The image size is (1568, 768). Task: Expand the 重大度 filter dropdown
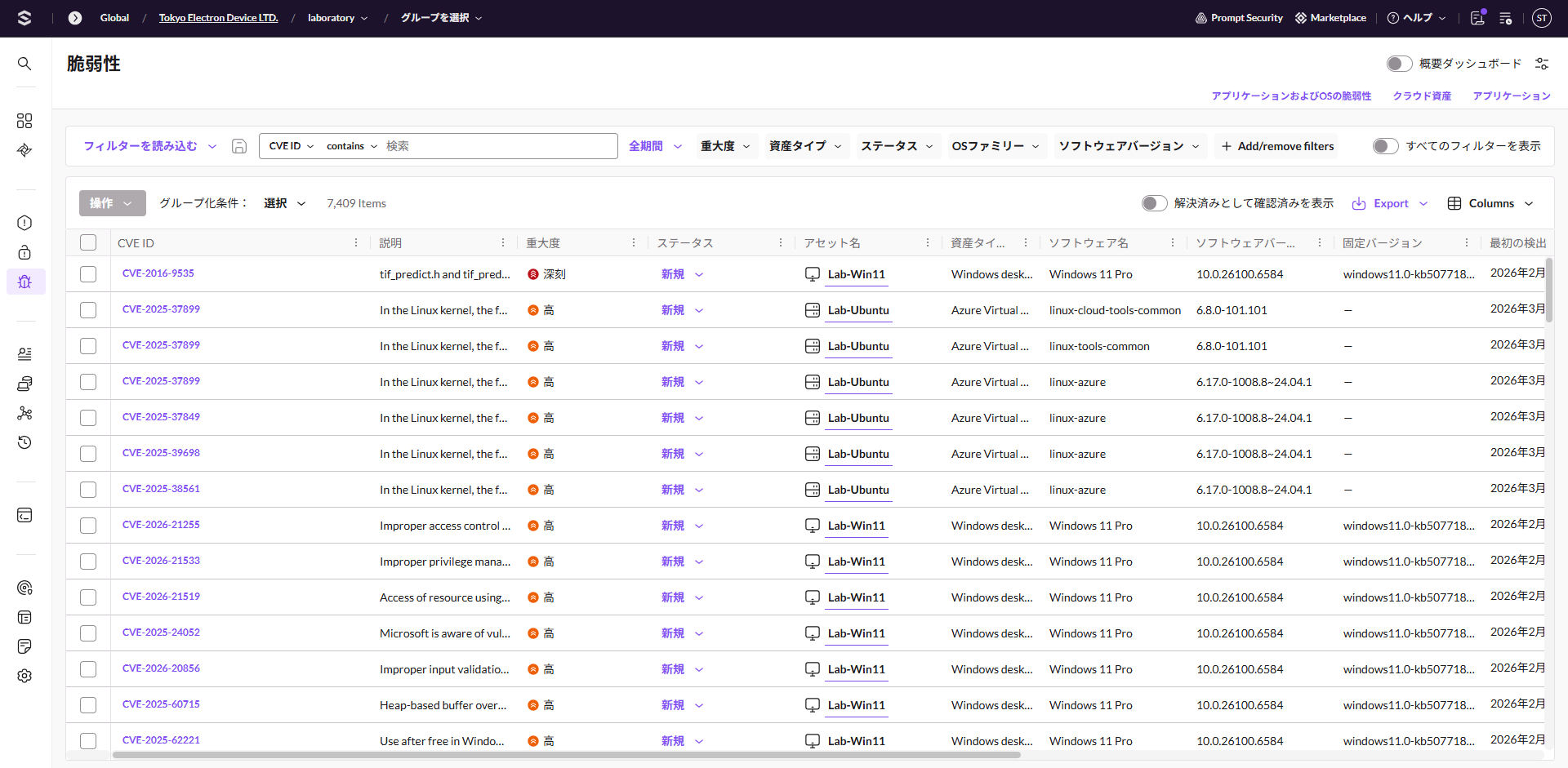[725, 146]
